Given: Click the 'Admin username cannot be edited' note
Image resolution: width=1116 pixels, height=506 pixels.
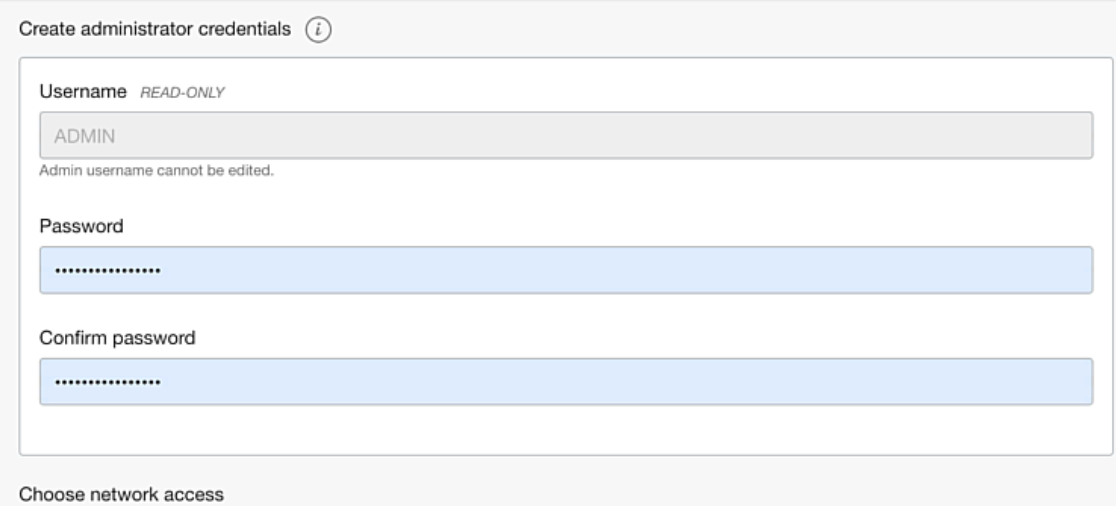Looking at the screenshot, I should tap(157, 171).
